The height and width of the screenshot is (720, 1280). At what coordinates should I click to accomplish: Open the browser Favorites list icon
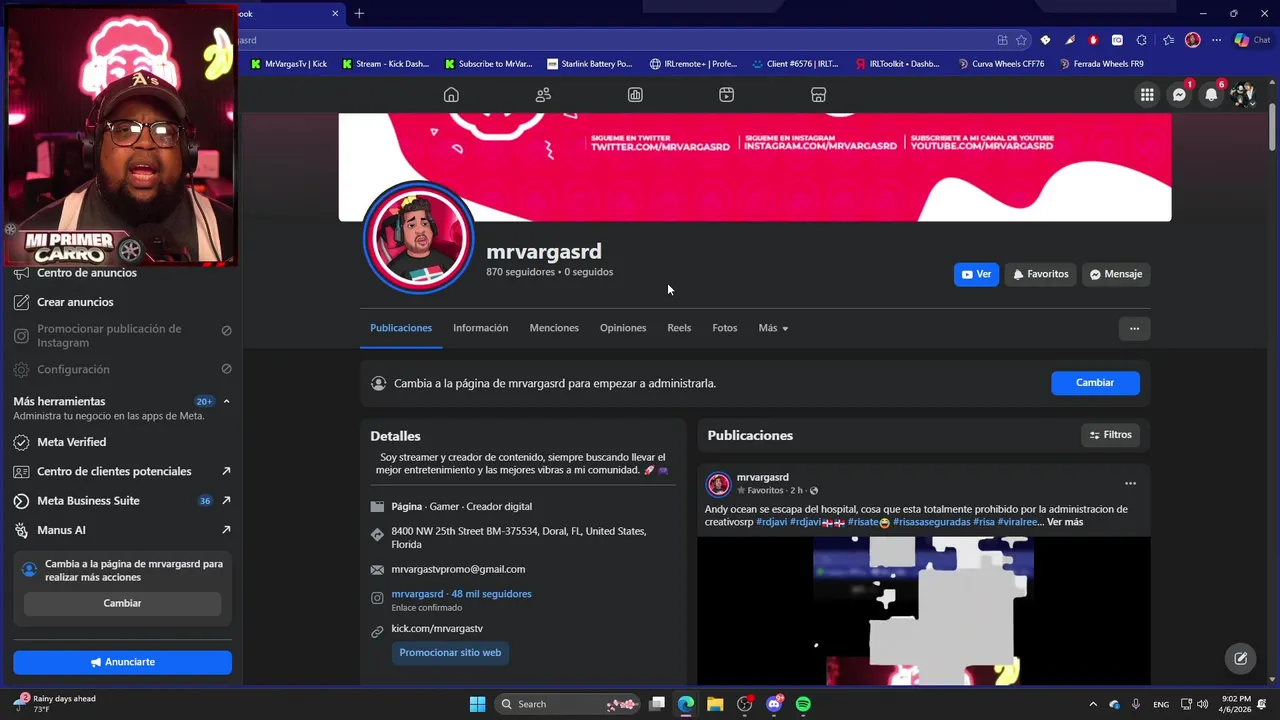pos(1168,40)
